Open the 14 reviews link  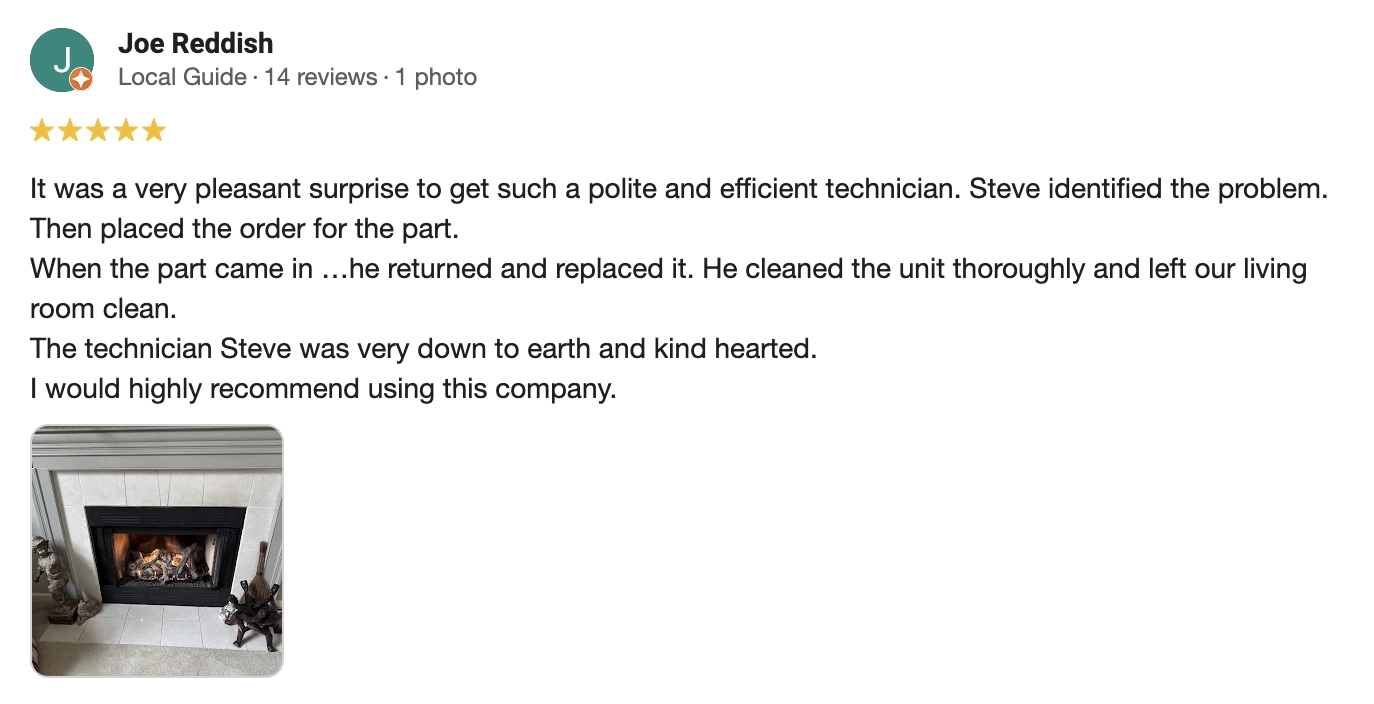(321, 77)
